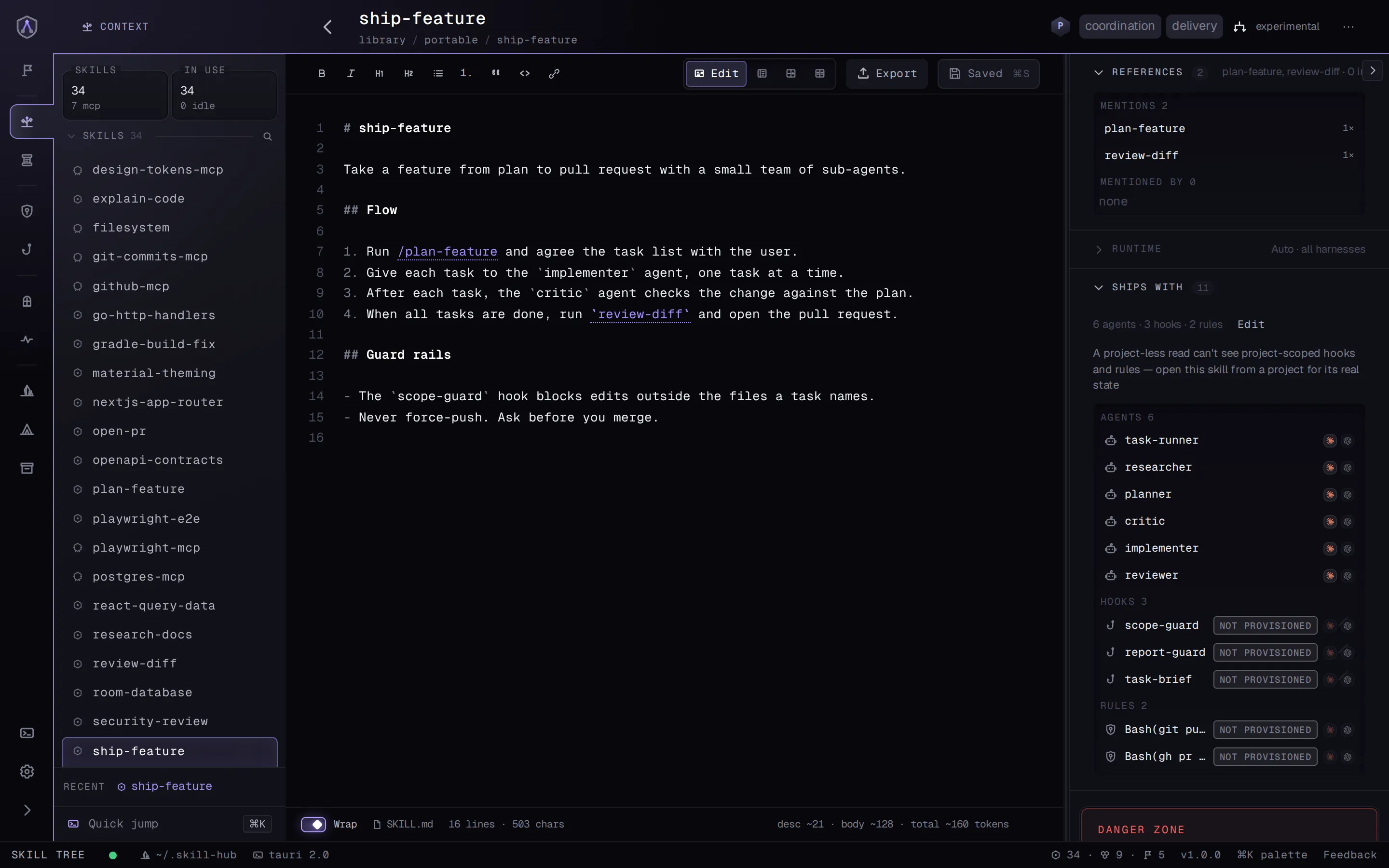Open the terminal icon in the left rail
This screenshot has width=1389, height=868.
click(27, 733)
